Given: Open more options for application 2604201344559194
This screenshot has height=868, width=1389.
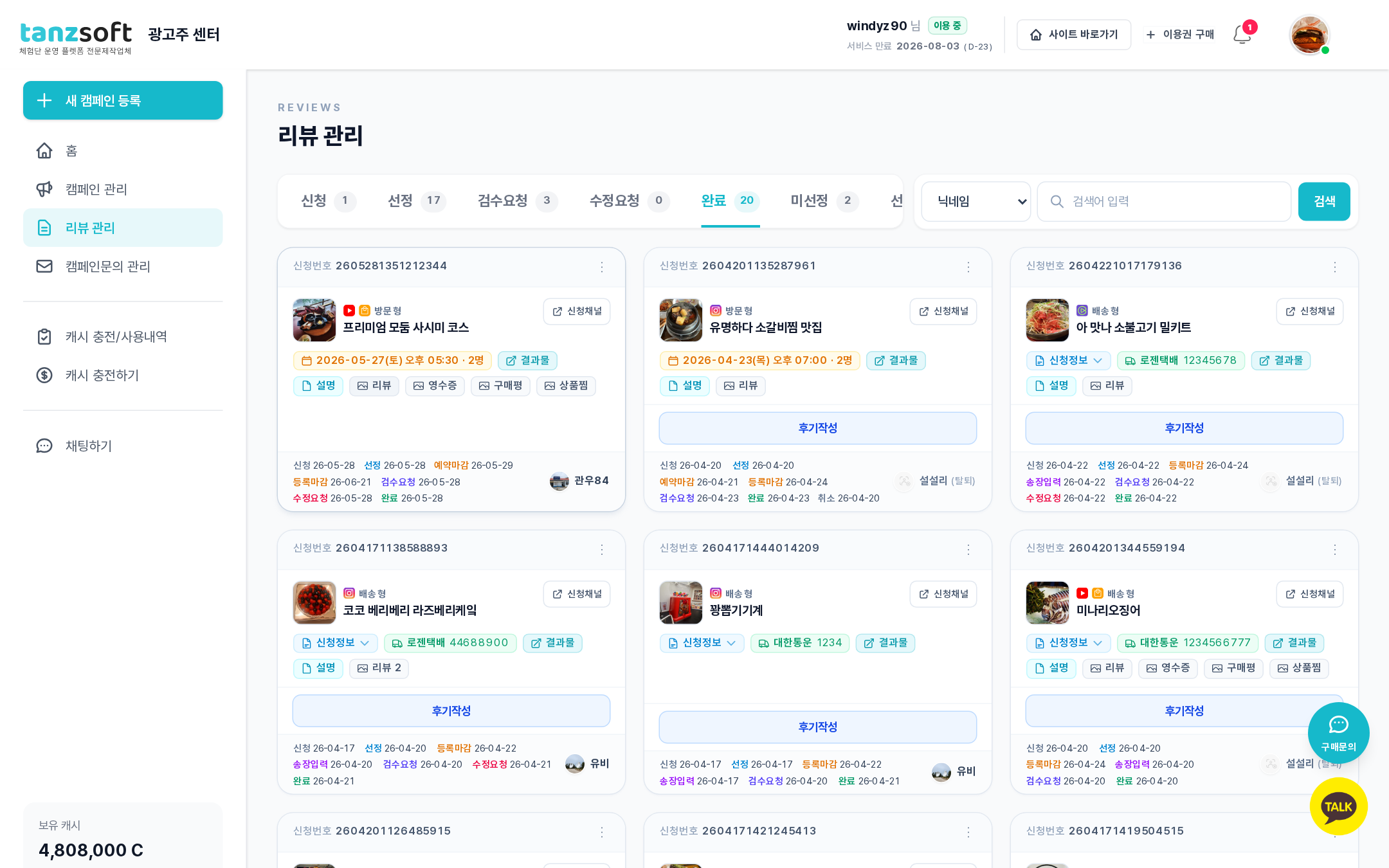Looking at the screenshot, I should tap(1335, 549).
